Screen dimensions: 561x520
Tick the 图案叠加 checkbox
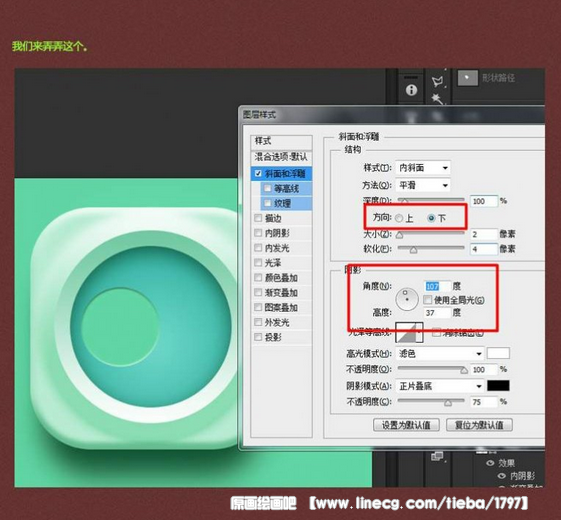click(258, 307)
